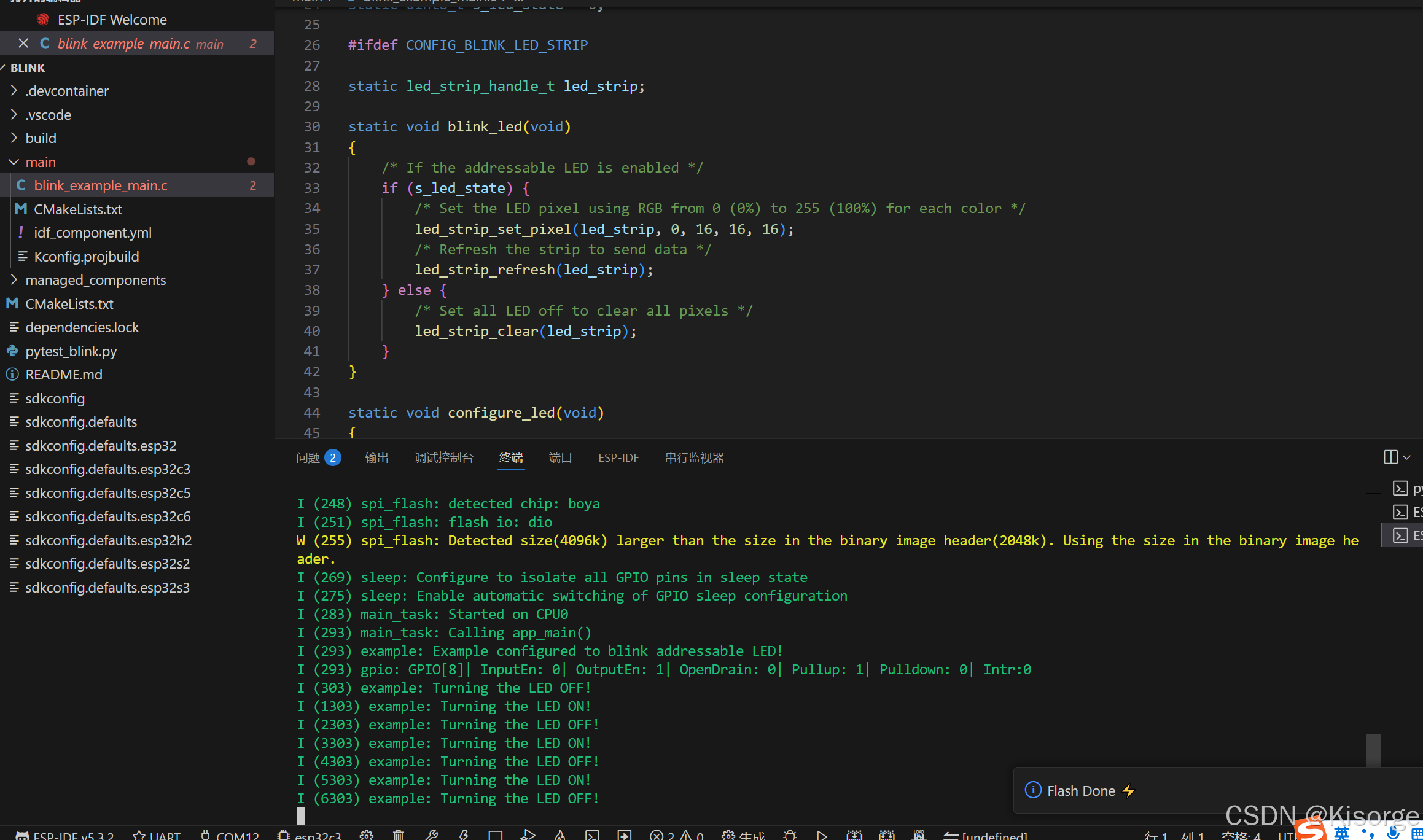Open ESP-IDF terminal icon in status bar
The height and width of the screenshot is (840, 1423).
[592, 835]
